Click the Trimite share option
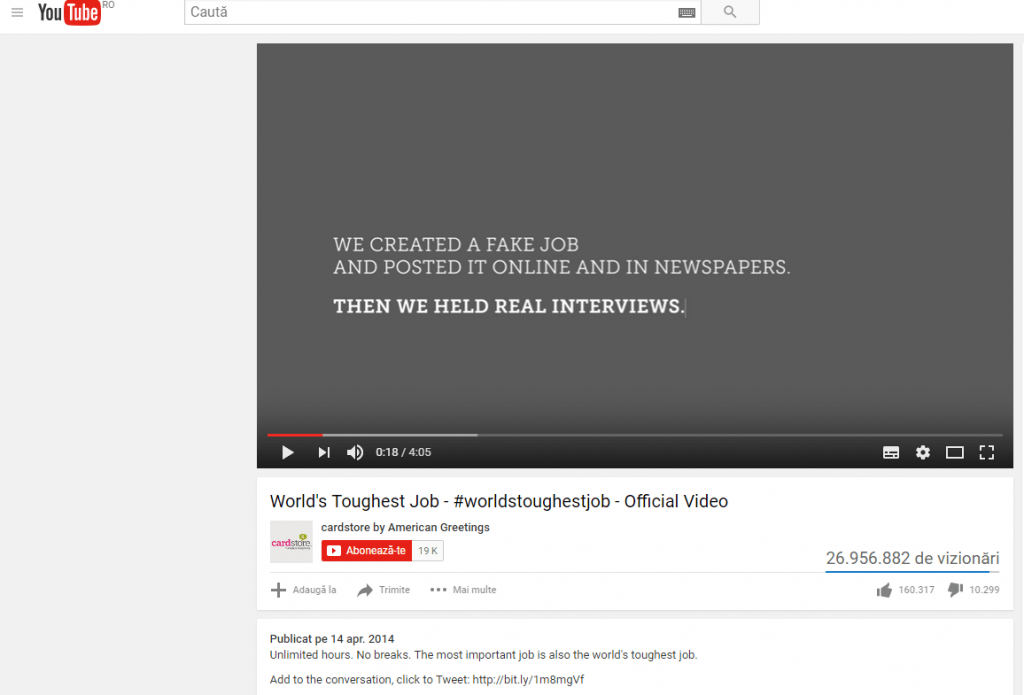This screenshot has width=1024, height=695. (384, 590)
